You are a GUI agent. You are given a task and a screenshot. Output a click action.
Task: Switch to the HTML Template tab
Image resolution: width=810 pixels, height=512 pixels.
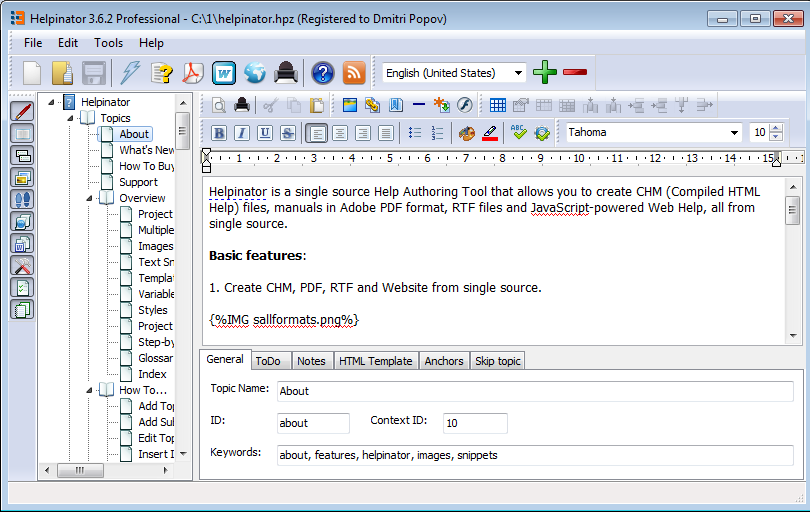376,361
